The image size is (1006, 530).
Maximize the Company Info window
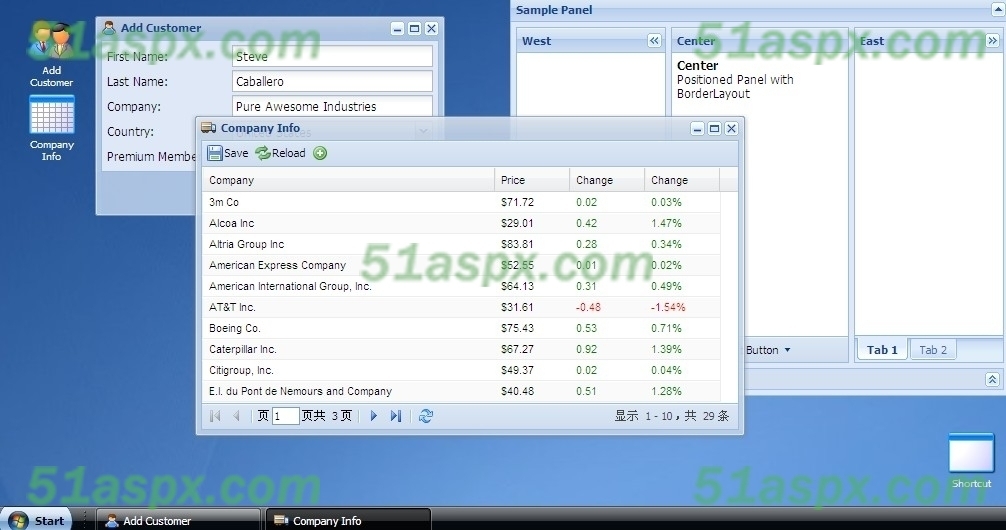[x=714, y=129]
